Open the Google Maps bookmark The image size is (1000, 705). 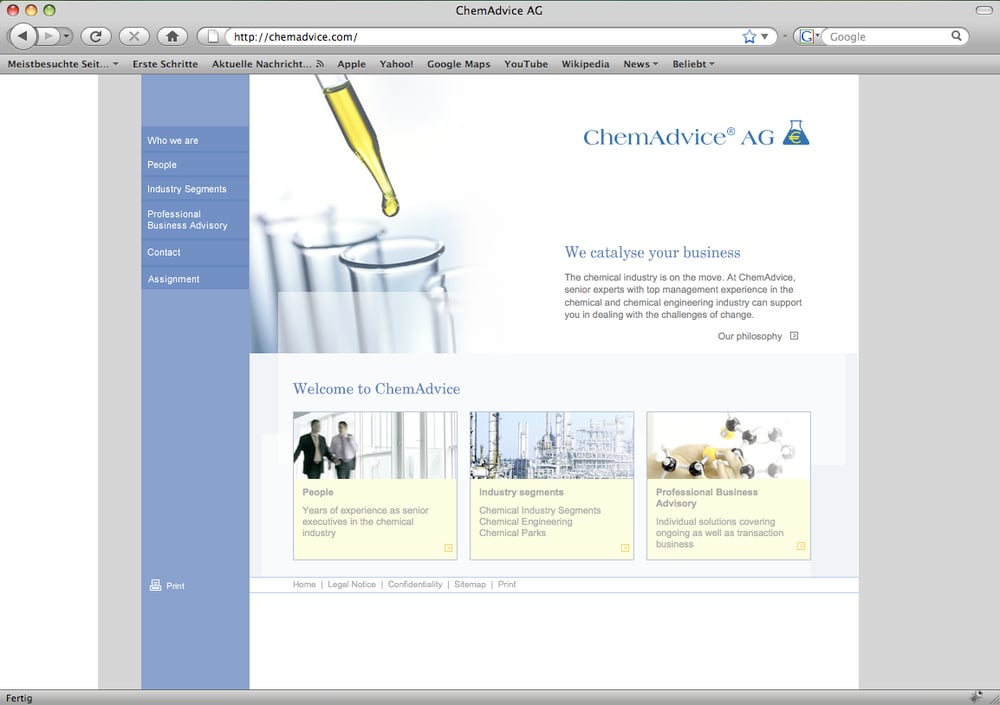point(459,64)
